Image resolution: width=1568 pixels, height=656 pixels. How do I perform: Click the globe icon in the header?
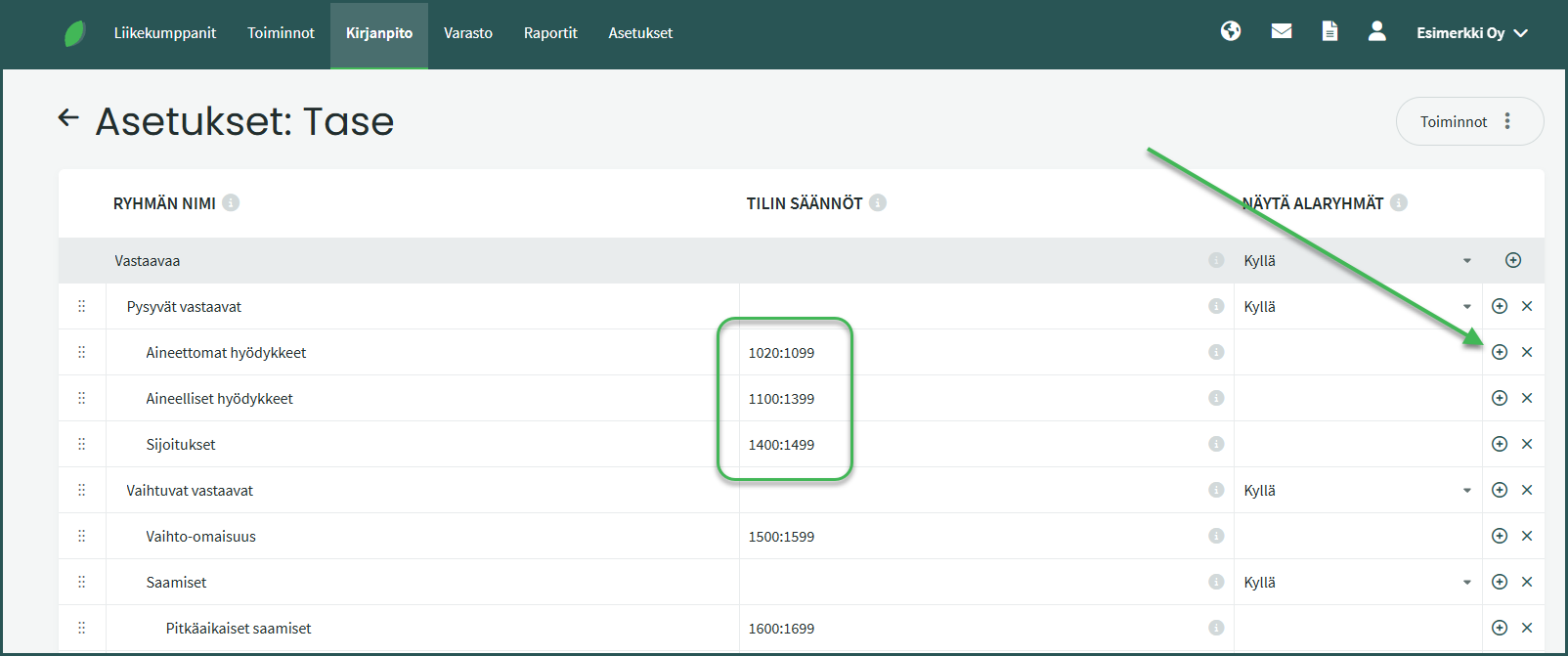tap(1231, 31)
